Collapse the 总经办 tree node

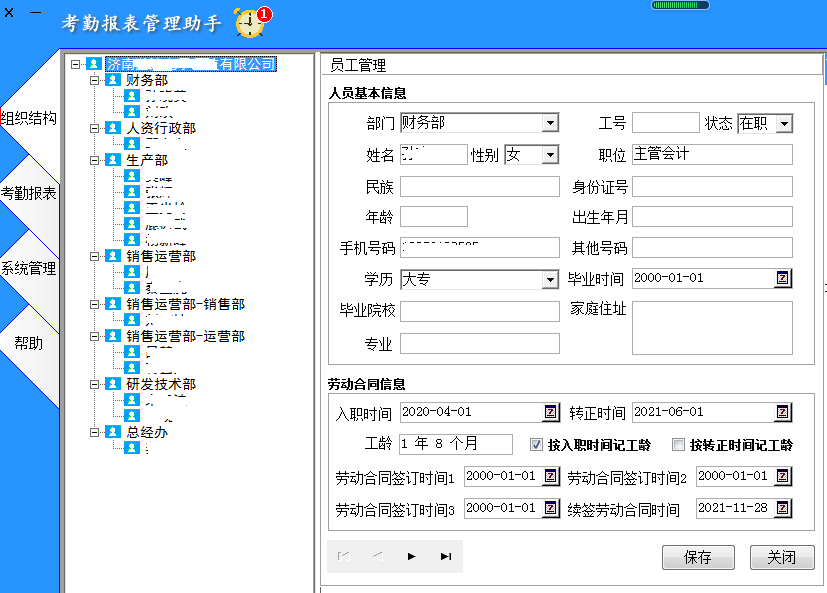tap(94, 432)
